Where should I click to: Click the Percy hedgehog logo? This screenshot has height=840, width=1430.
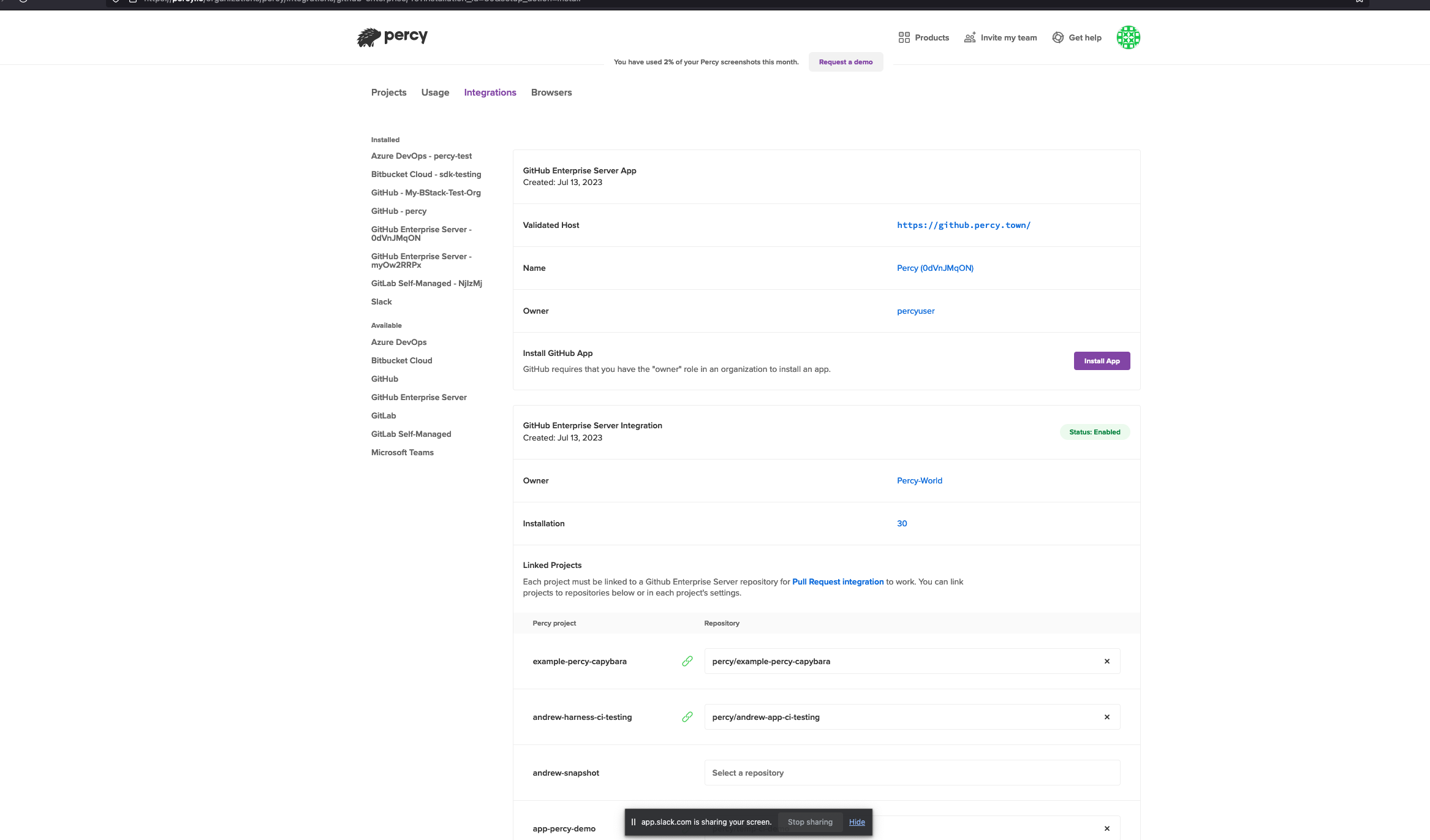[369, 37]
